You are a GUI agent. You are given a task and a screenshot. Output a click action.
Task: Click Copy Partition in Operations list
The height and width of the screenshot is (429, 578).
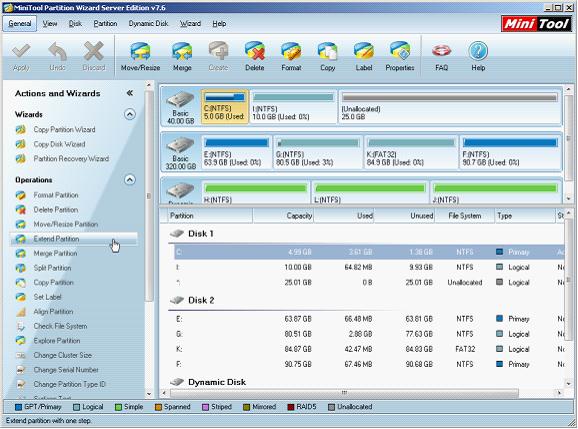(x=53, y=283)
